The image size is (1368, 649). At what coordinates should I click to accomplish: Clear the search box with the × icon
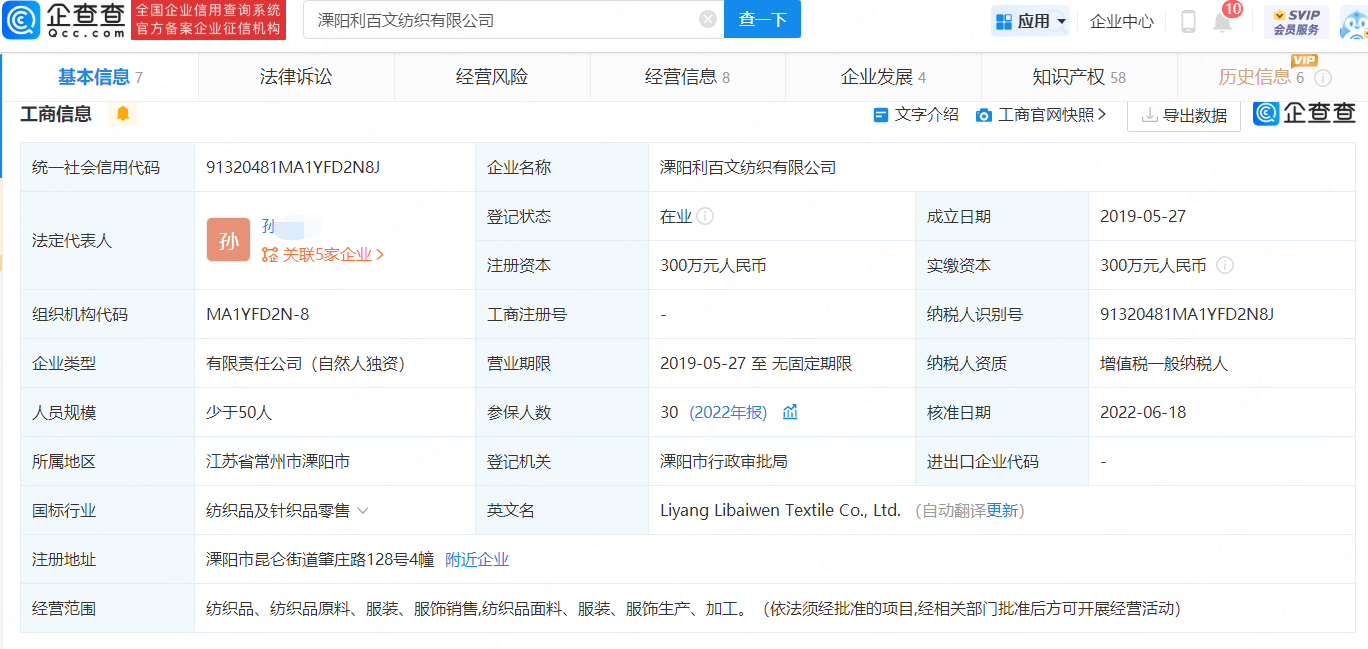click(x=707, y=19)
